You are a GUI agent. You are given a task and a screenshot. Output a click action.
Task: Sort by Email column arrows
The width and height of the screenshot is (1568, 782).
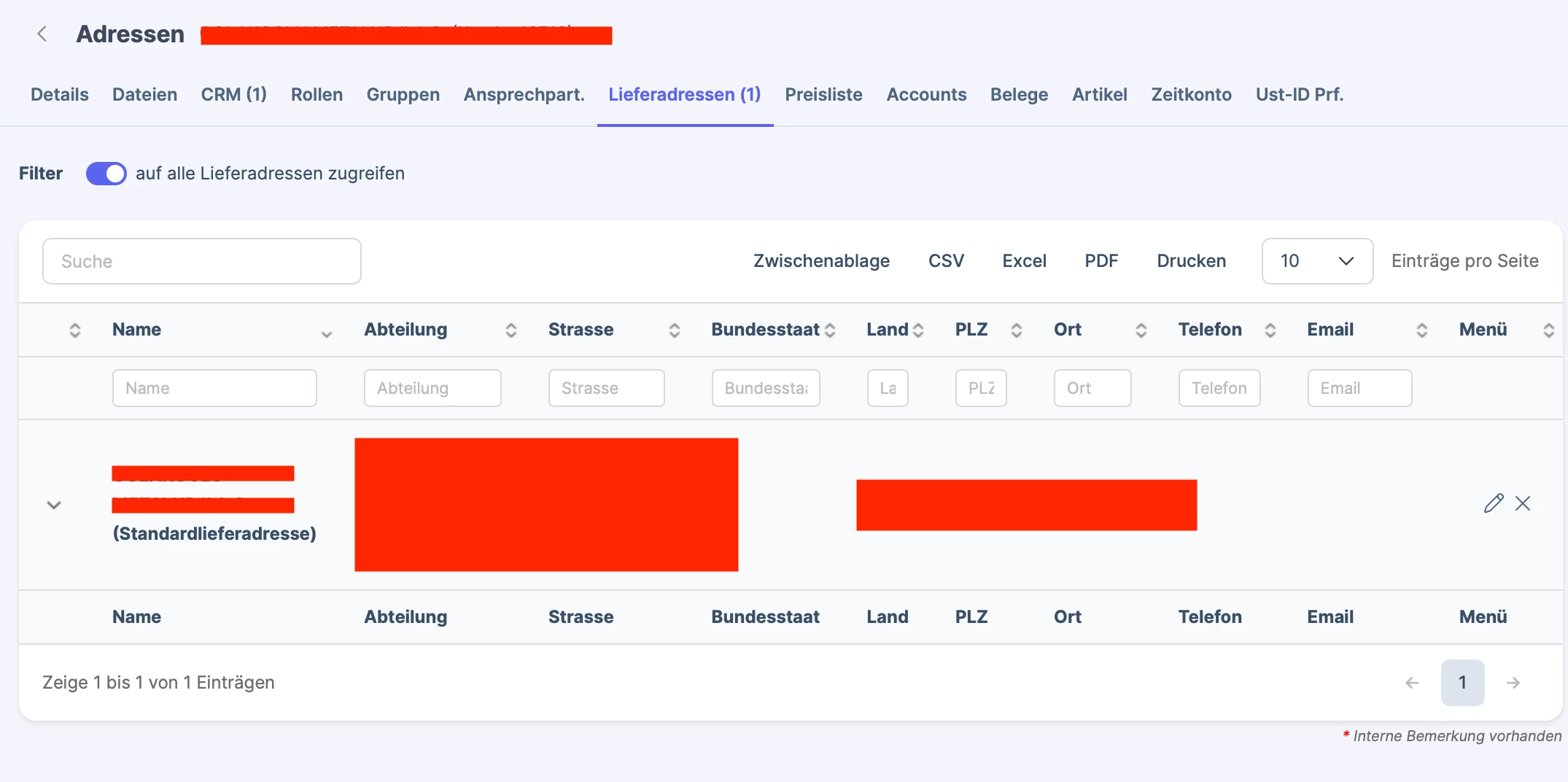[x=1421, y=330]
